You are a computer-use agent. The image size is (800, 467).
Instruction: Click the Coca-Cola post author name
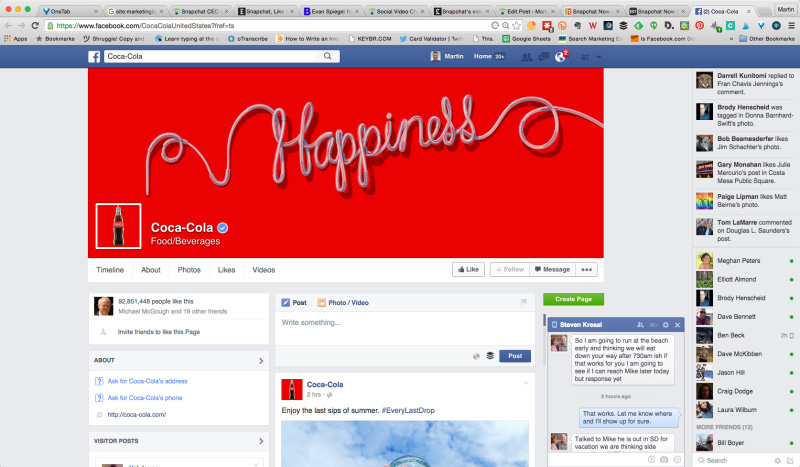pos(325,384)
